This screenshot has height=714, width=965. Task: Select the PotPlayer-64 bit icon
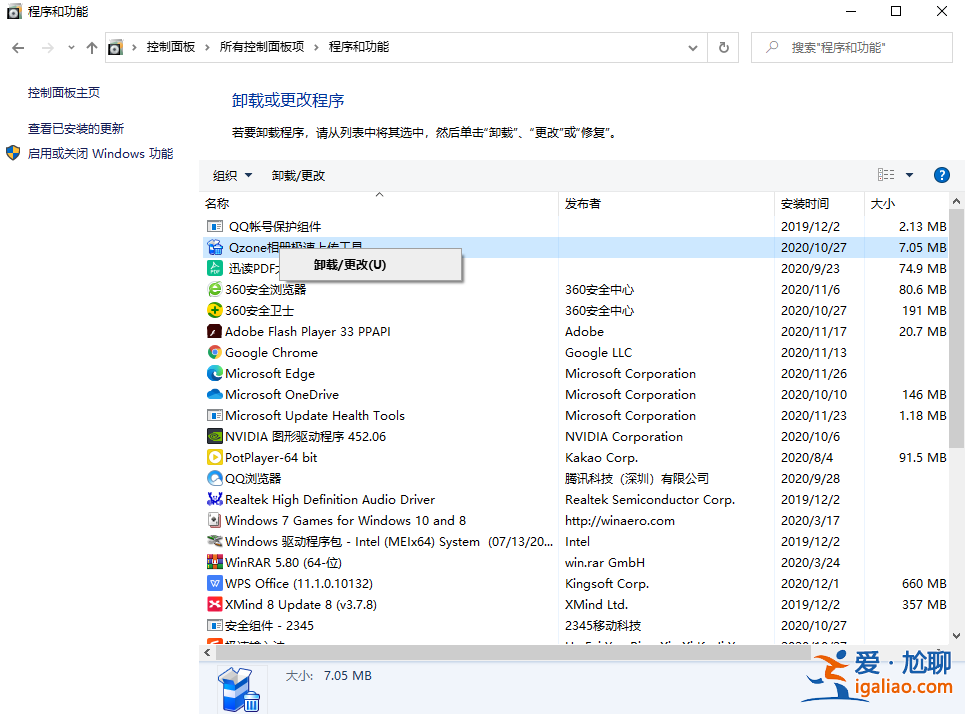click(x=213, y=457)
